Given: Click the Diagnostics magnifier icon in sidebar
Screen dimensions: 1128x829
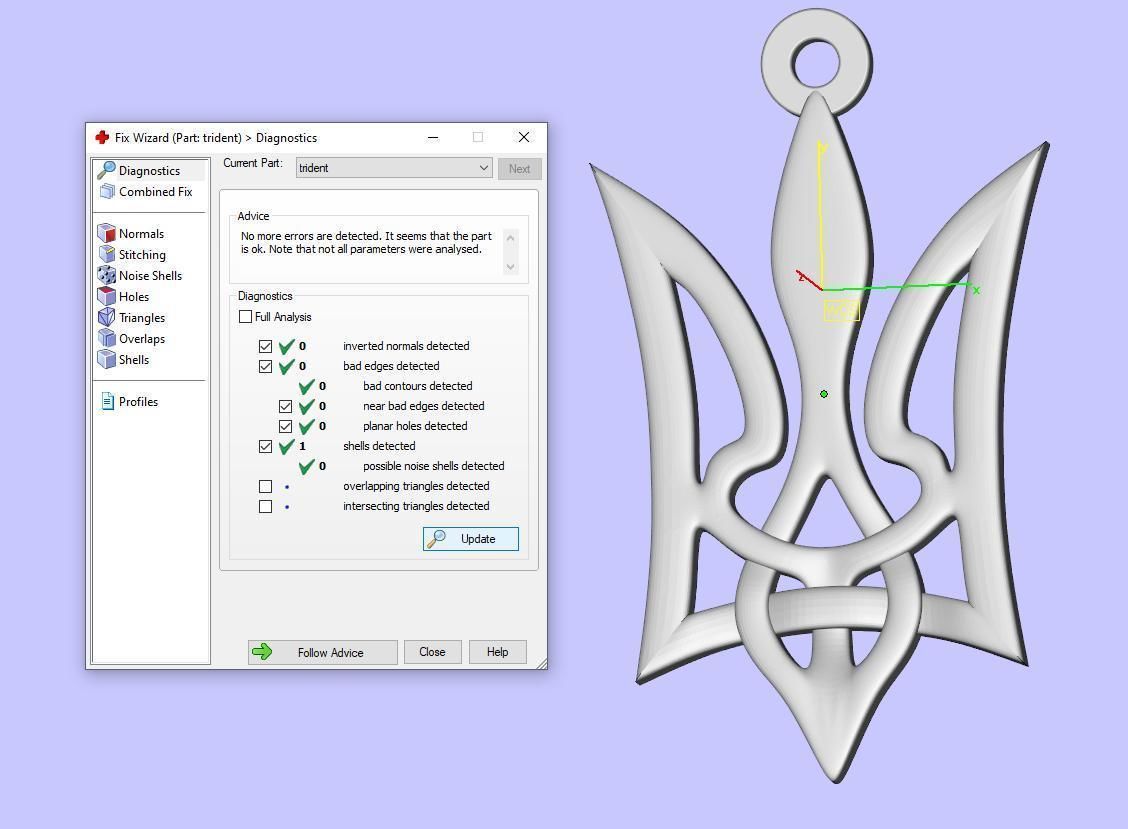Looking at the screenshot, I should click(106, 170).
